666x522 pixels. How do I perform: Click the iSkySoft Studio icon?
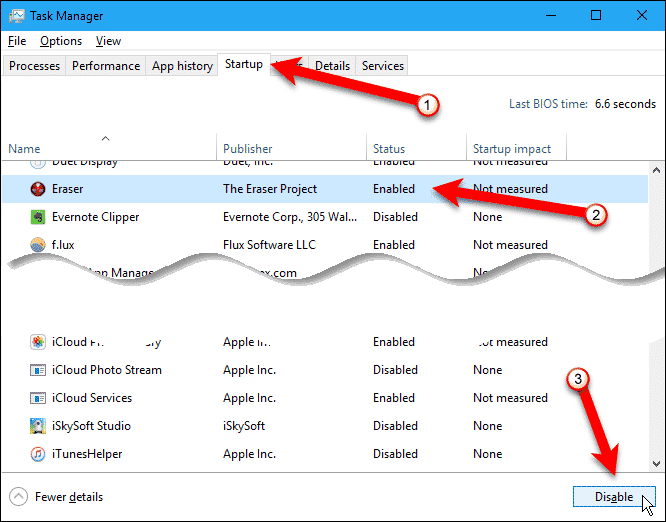[38, 426]
